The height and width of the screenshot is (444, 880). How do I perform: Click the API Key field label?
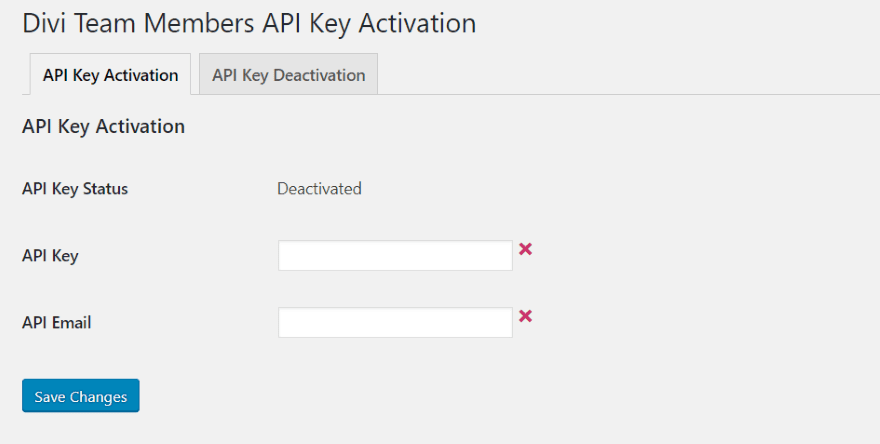(x=50, y=256)
